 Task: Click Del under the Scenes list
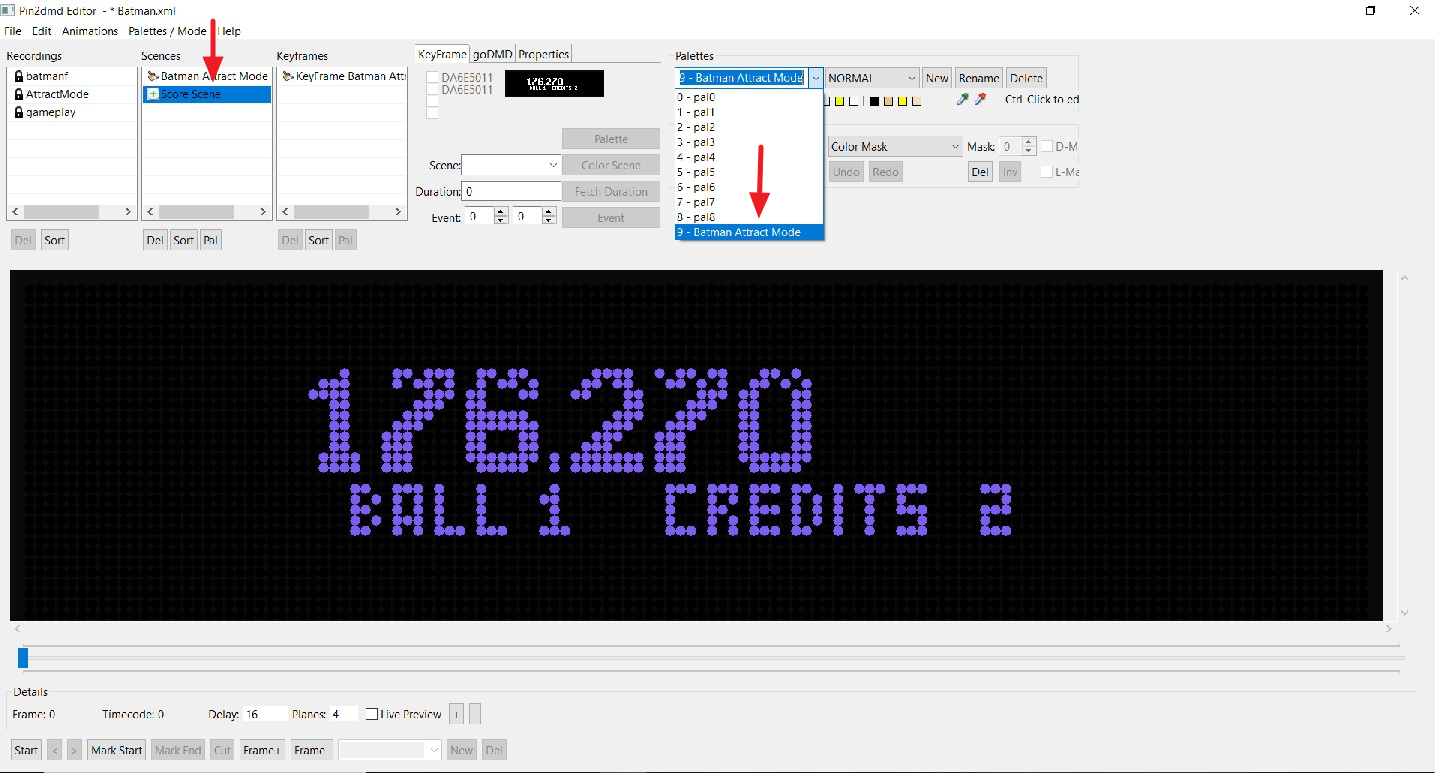[x=155, y=240]
